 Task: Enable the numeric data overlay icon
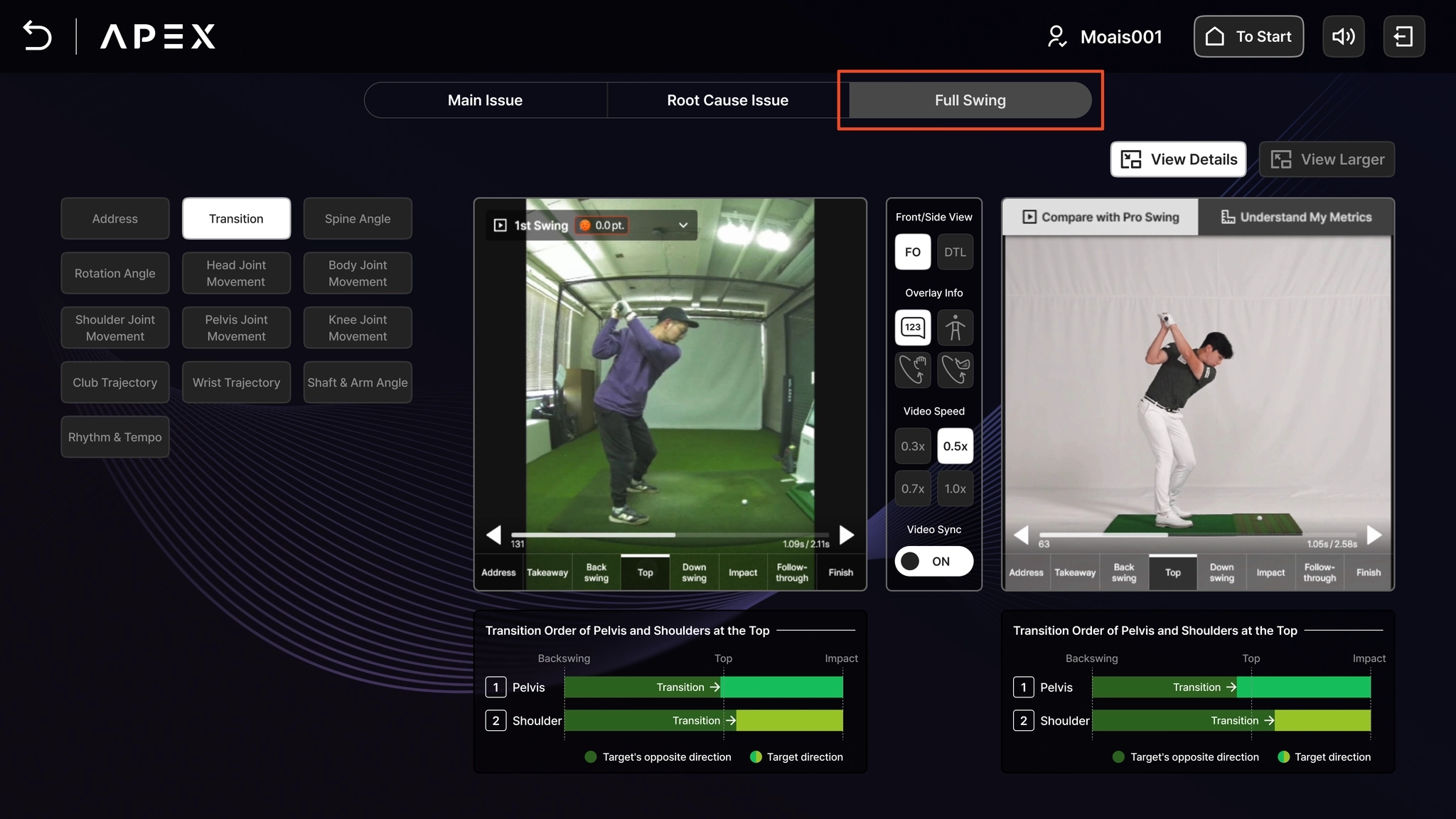coord(913,327)
